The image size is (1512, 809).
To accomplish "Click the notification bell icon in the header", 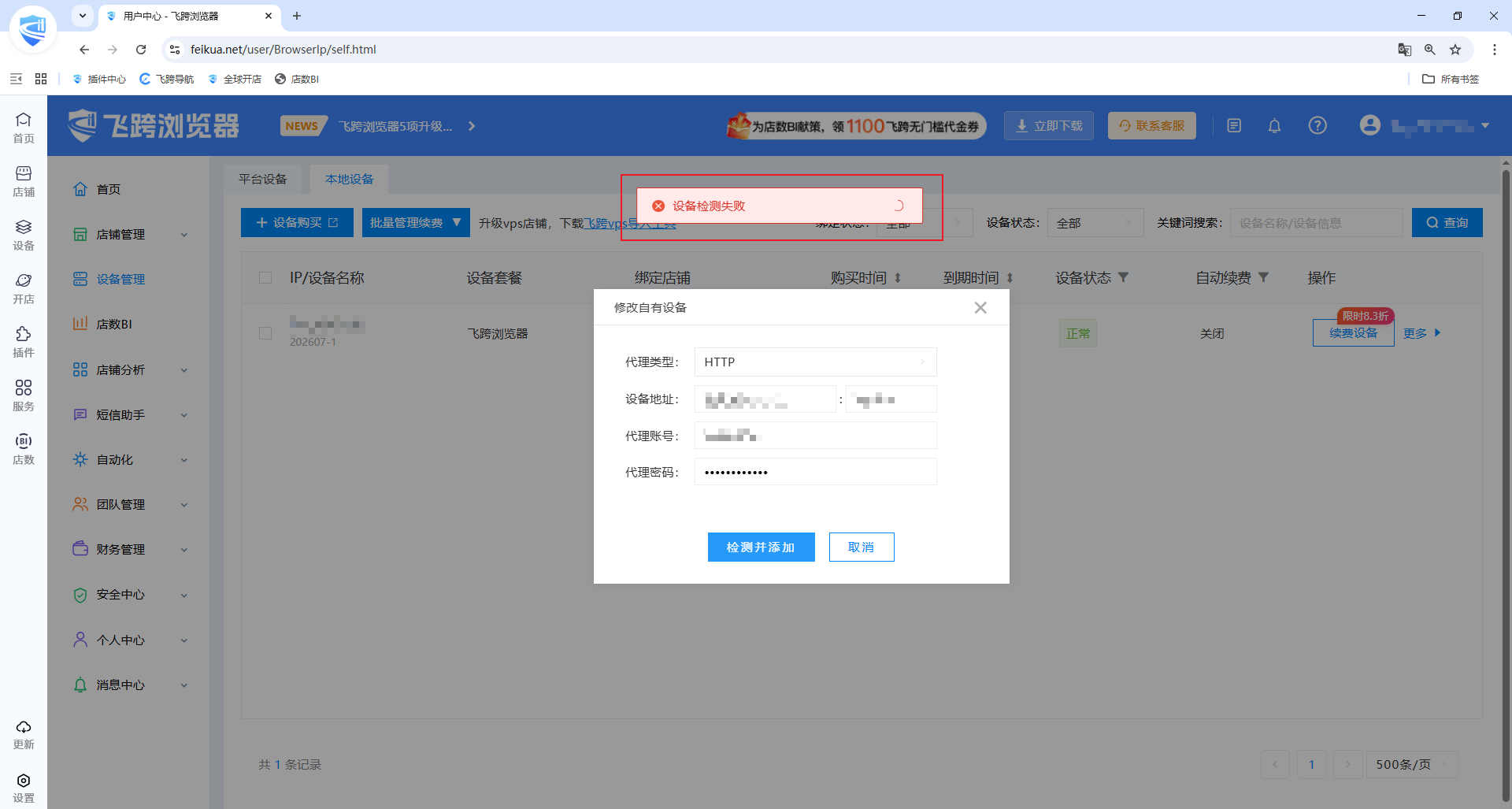I will [x=1274, y=126].
